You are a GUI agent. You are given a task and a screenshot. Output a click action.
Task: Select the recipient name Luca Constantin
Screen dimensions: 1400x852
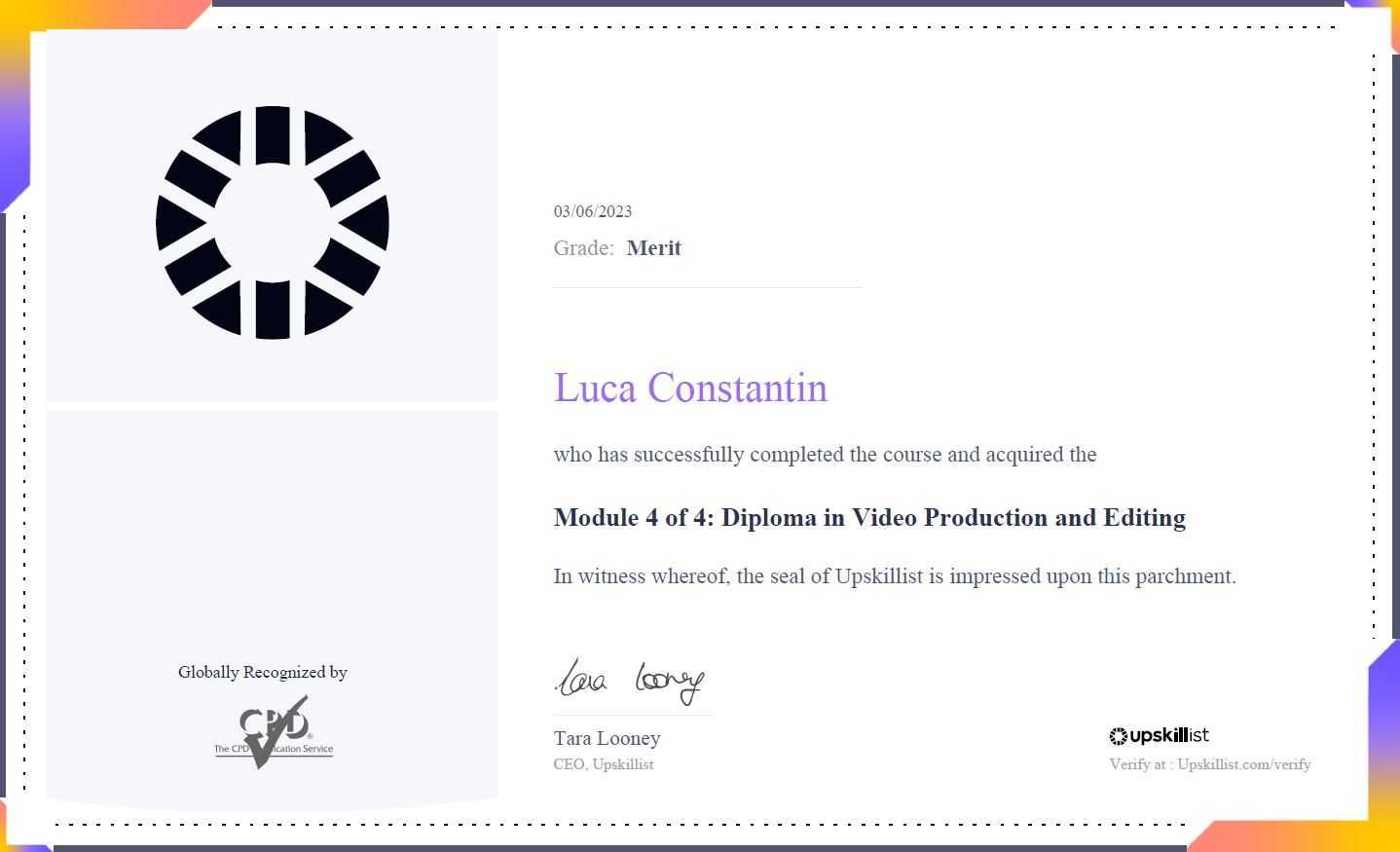pos(690,388)
